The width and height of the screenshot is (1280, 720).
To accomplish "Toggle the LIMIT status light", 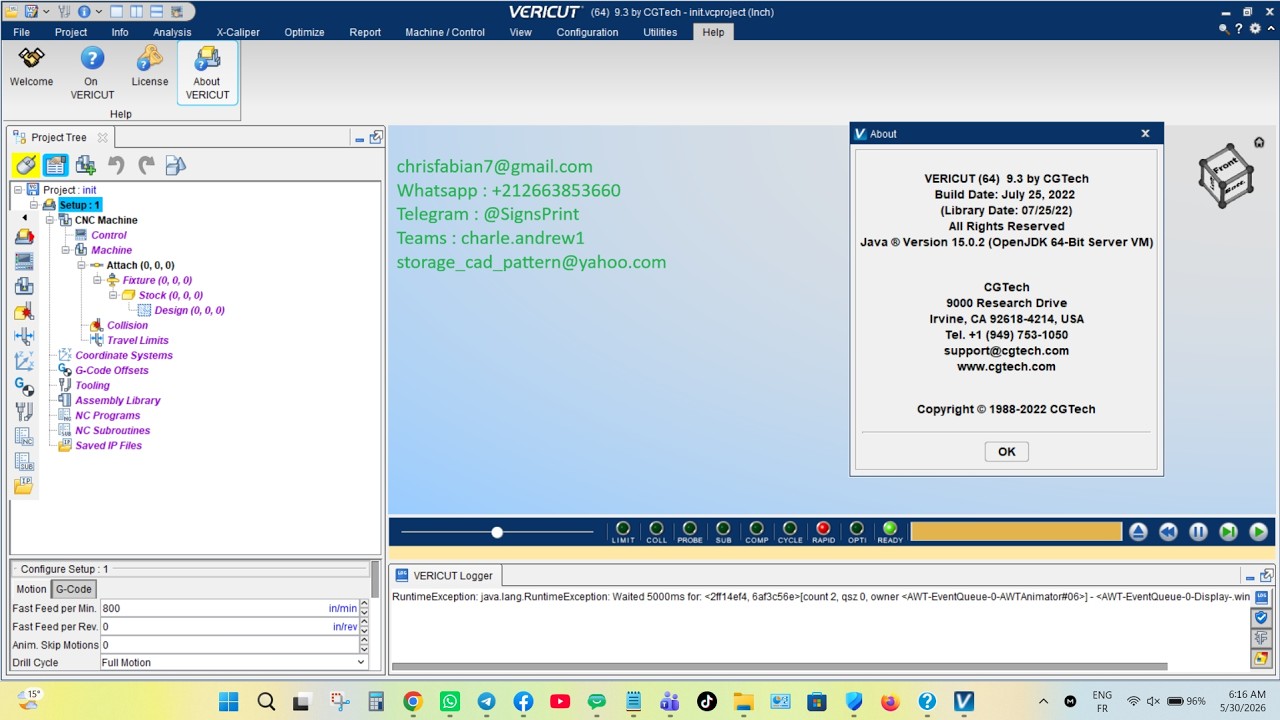I will click(623, 529).
